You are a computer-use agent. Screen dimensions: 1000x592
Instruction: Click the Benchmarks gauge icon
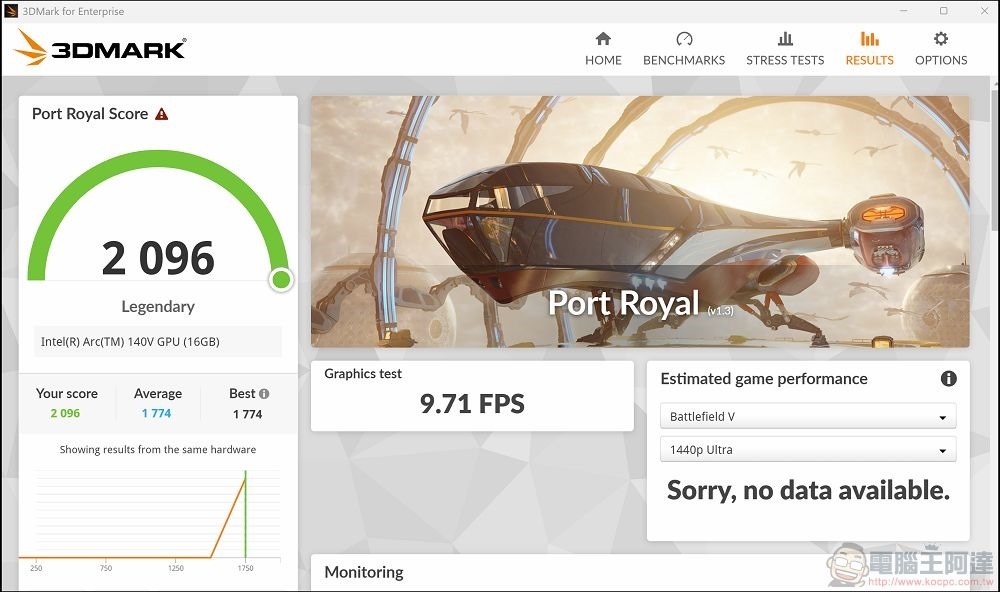pyautogui.click(x=684, y=39)
